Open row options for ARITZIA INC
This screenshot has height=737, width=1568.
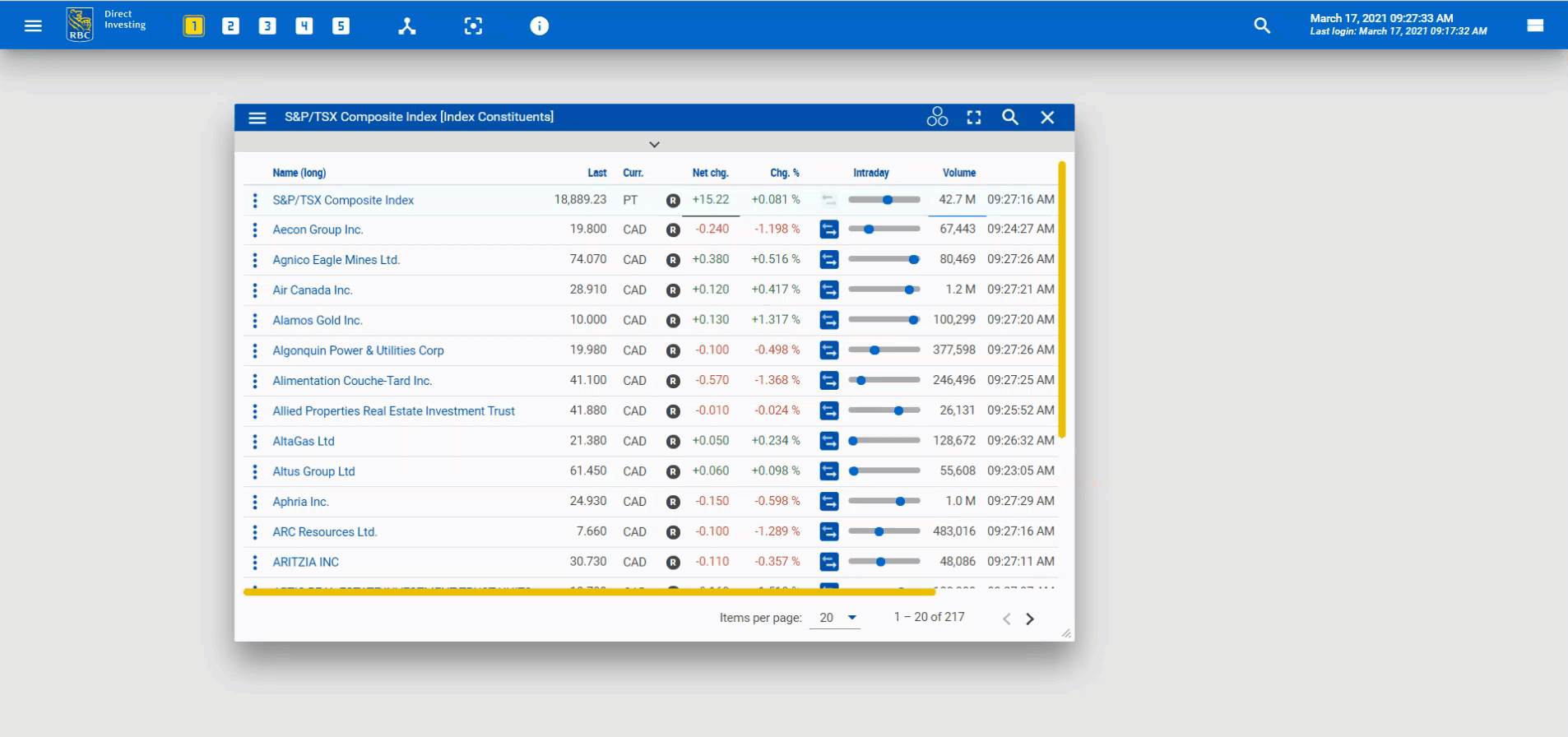coord(255,562)
